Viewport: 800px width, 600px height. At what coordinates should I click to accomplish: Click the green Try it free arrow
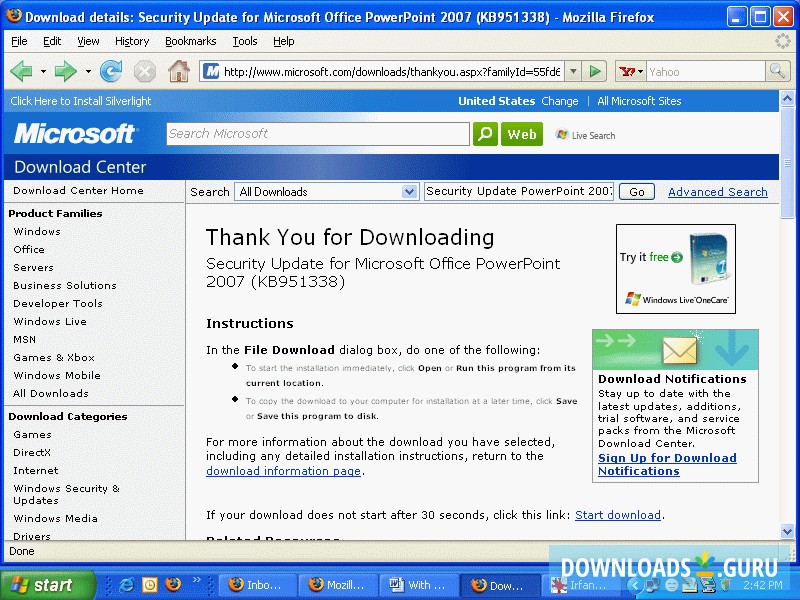pos(677,257)
